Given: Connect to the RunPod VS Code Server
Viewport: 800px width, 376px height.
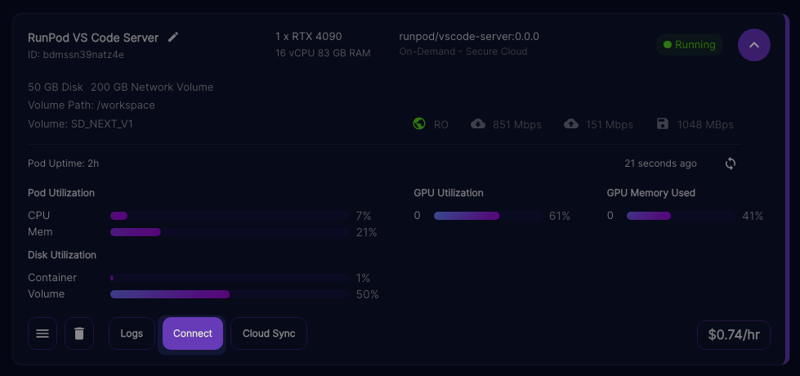Looking at the screenshot, I should coord(192,334).
